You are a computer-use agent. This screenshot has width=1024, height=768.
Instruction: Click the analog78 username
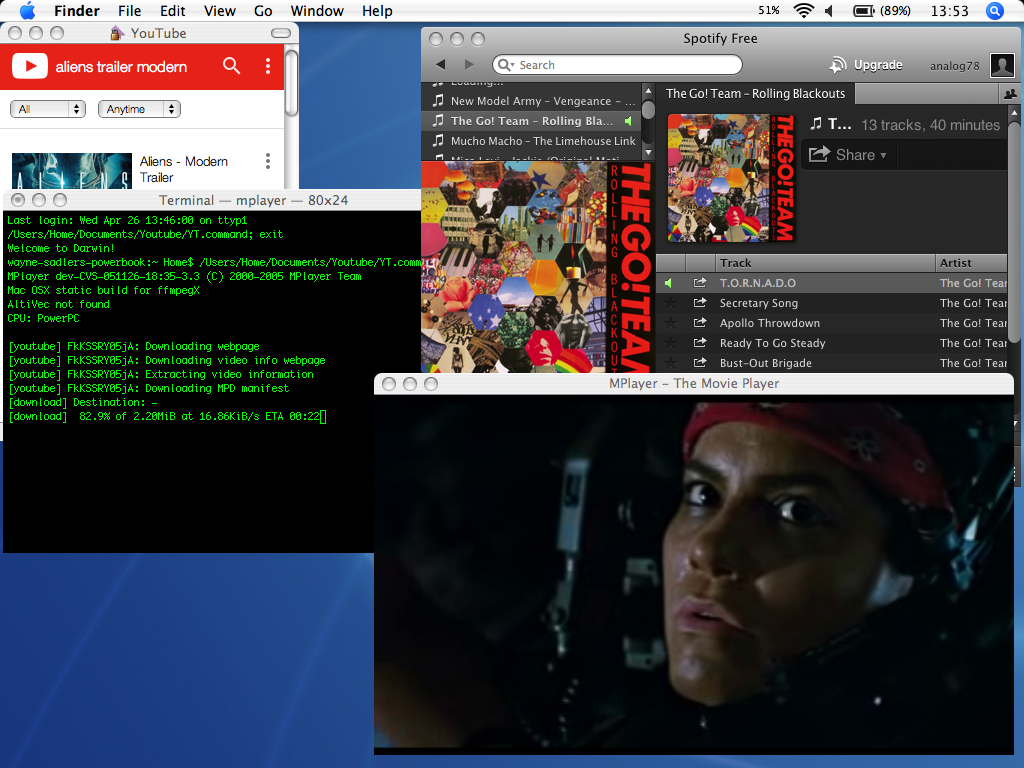[955, 65]
